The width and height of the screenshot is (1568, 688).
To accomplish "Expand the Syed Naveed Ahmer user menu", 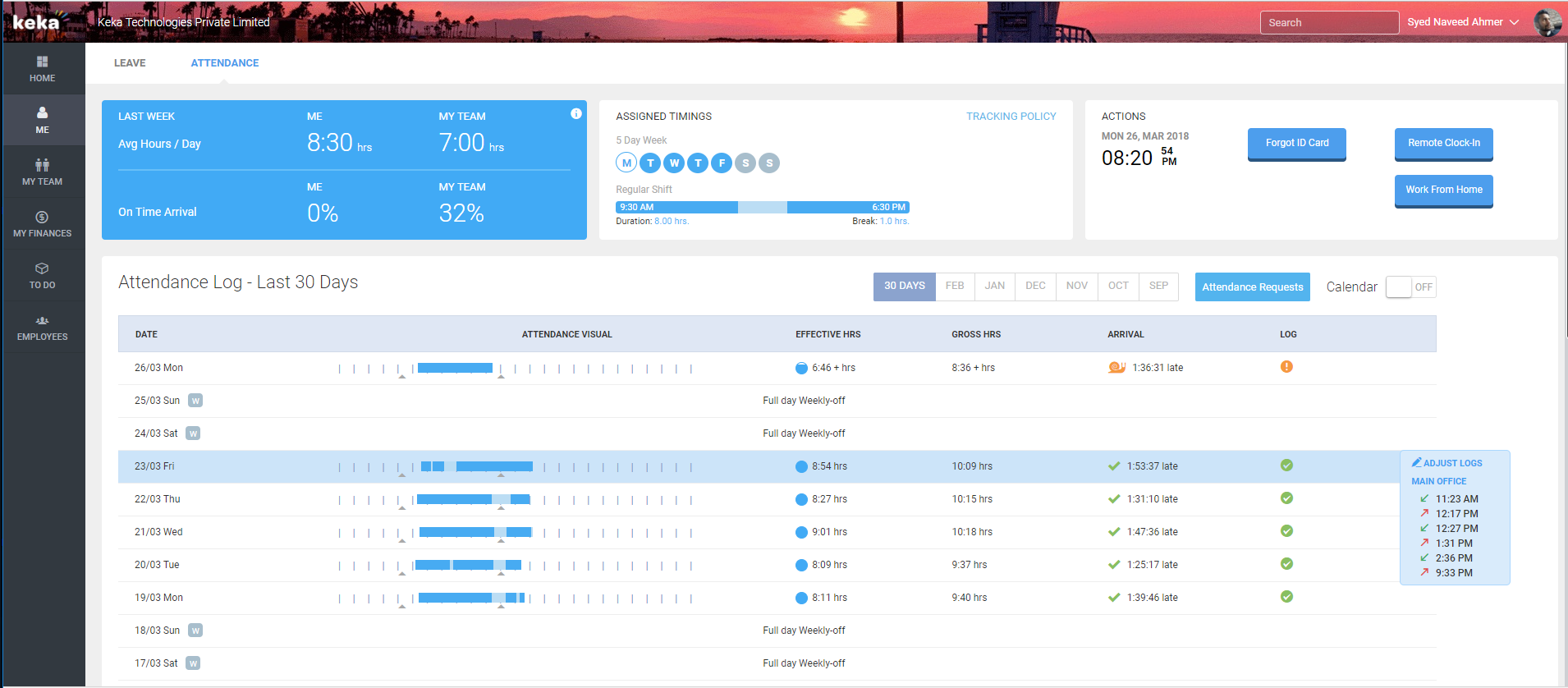I will click(x=1463, y=22).
